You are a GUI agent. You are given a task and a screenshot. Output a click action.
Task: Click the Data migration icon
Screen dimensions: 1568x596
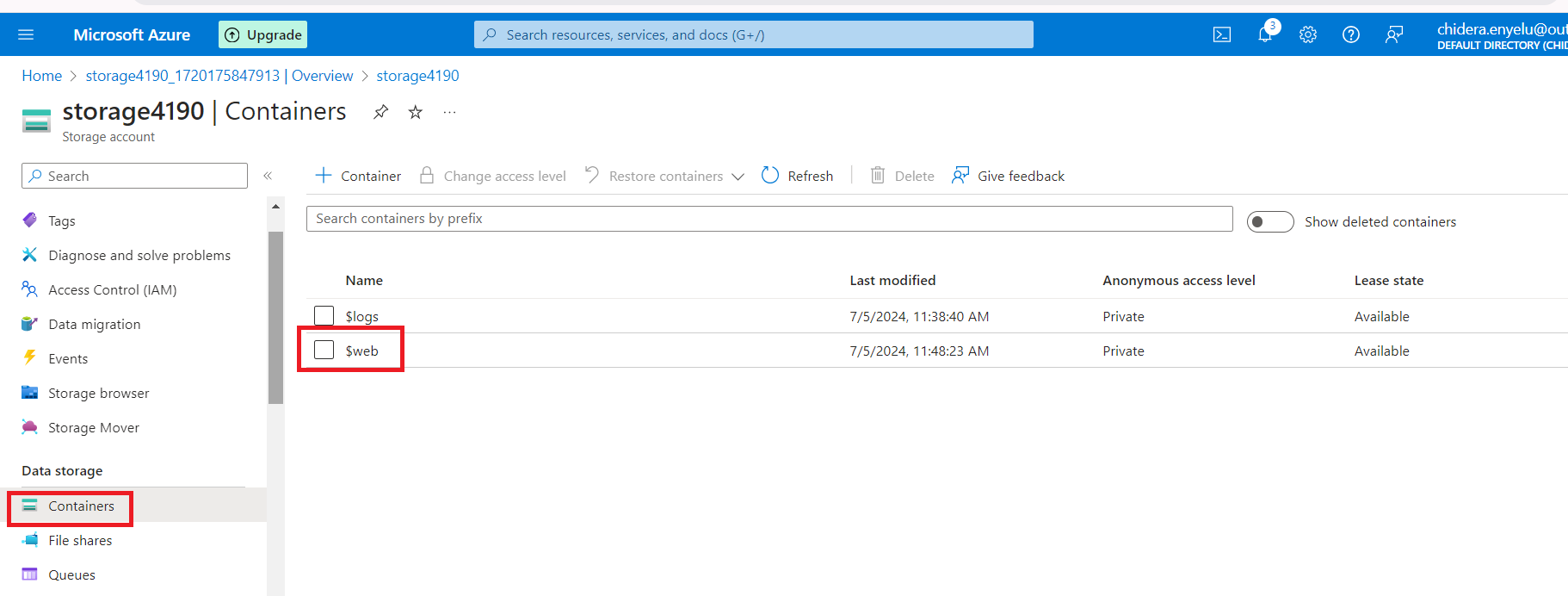pyautogui.click(x=29, y=324)
